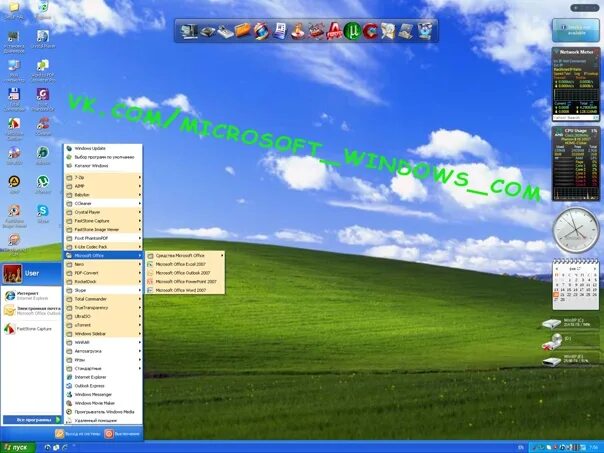Screen dimensions: 604x453
Task: Open AIMP shortcut on the desktop
Action: coord(14,184)
